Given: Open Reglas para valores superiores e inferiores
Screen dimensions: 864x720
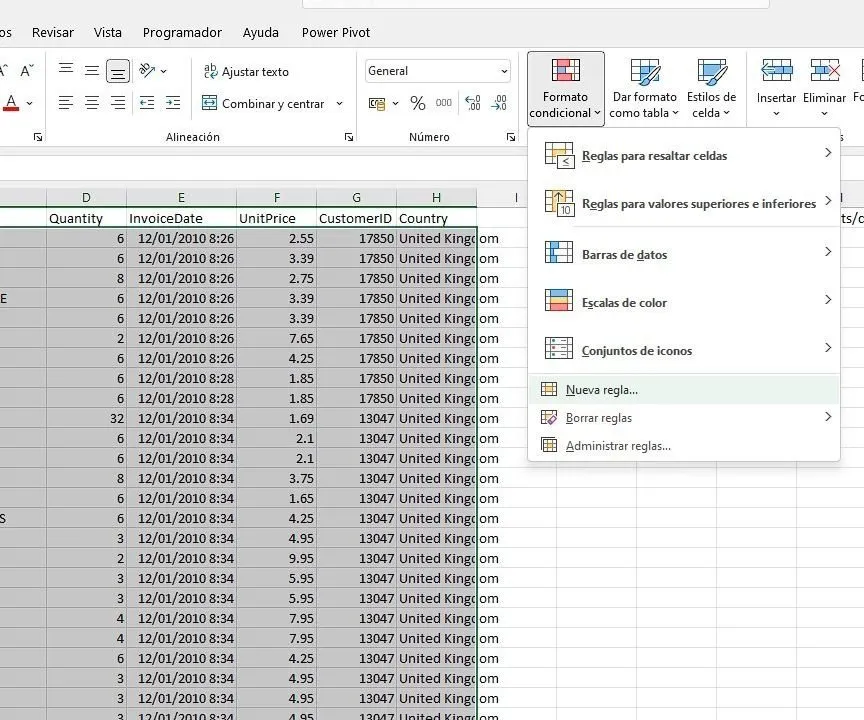Looking at the screenshot, I should pyautogui.click(x=684, y=203).
